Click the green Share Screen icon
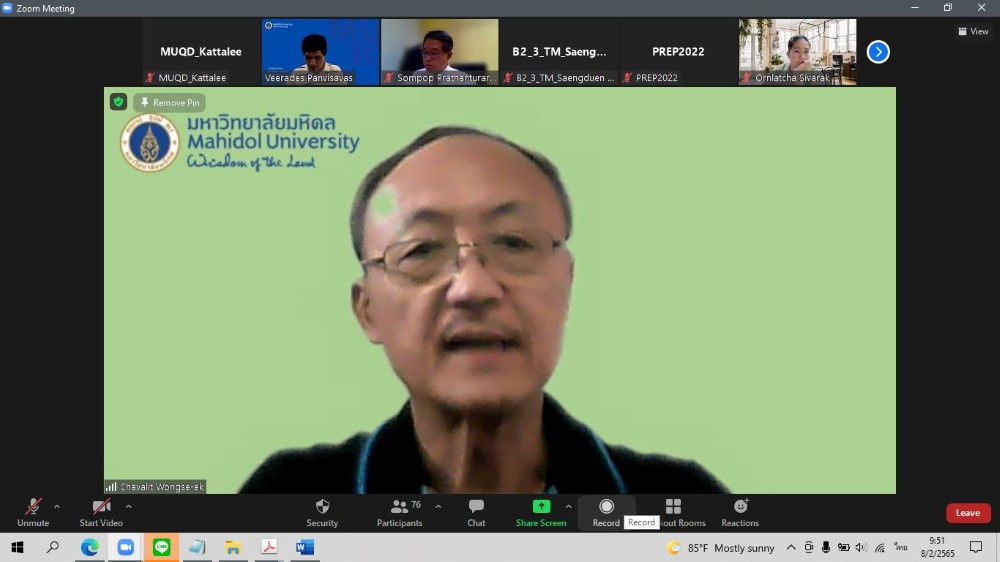The height and width of the screenshot is (562, 1000). [541, 507]
